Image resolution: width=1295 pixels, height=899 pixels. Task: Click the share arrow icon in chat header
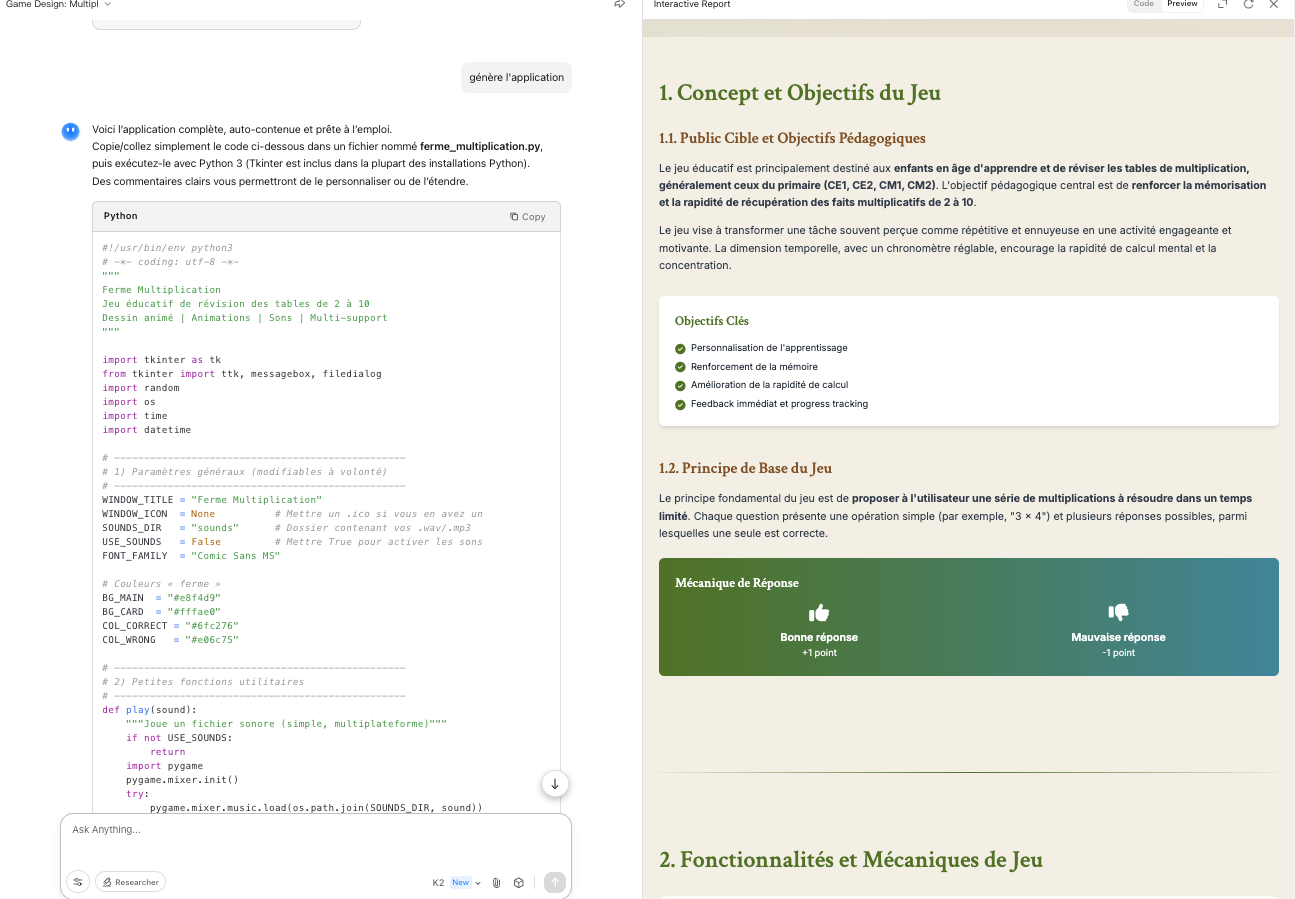(620, 5)
